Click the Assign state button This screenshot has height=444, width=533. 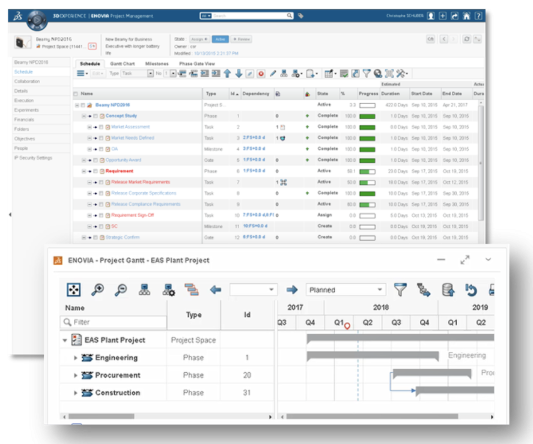coord(200,39)
